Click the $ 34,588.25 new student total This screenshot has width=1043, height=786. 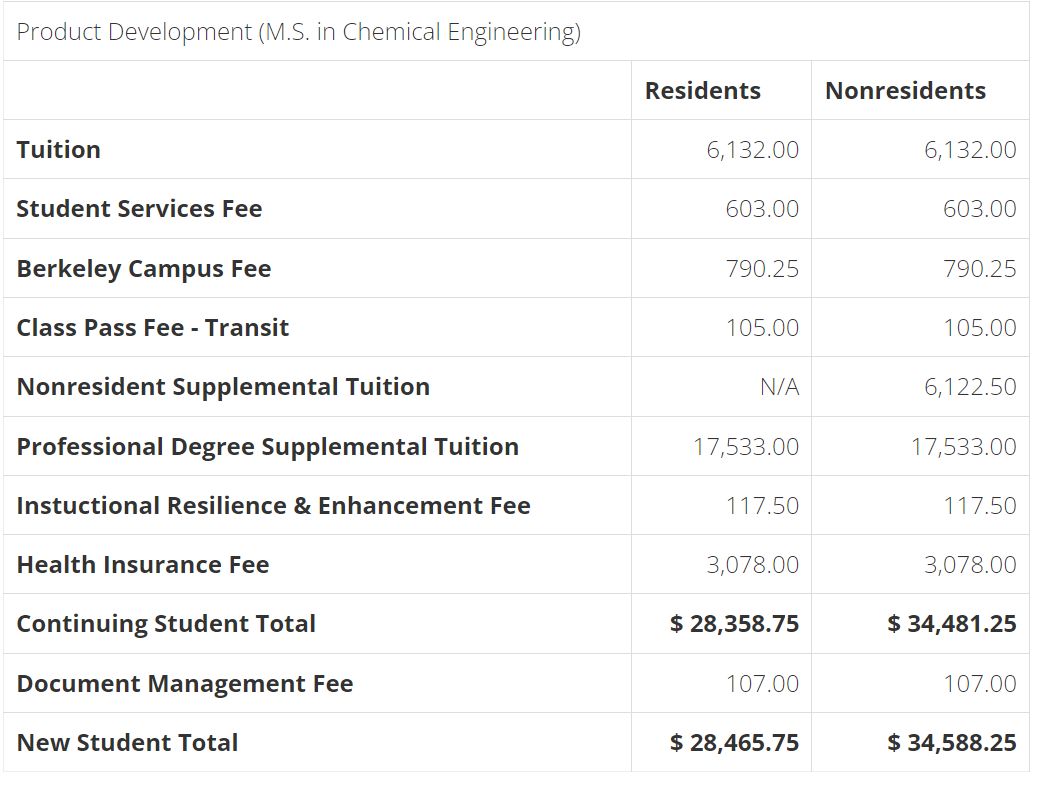pos(952,743)
